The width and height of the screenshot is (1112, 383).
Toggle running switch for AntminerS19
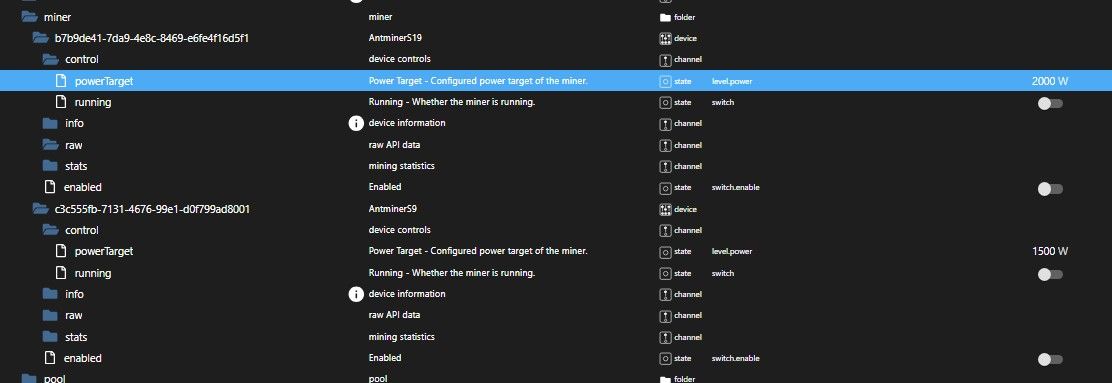tap(1050, 104)
